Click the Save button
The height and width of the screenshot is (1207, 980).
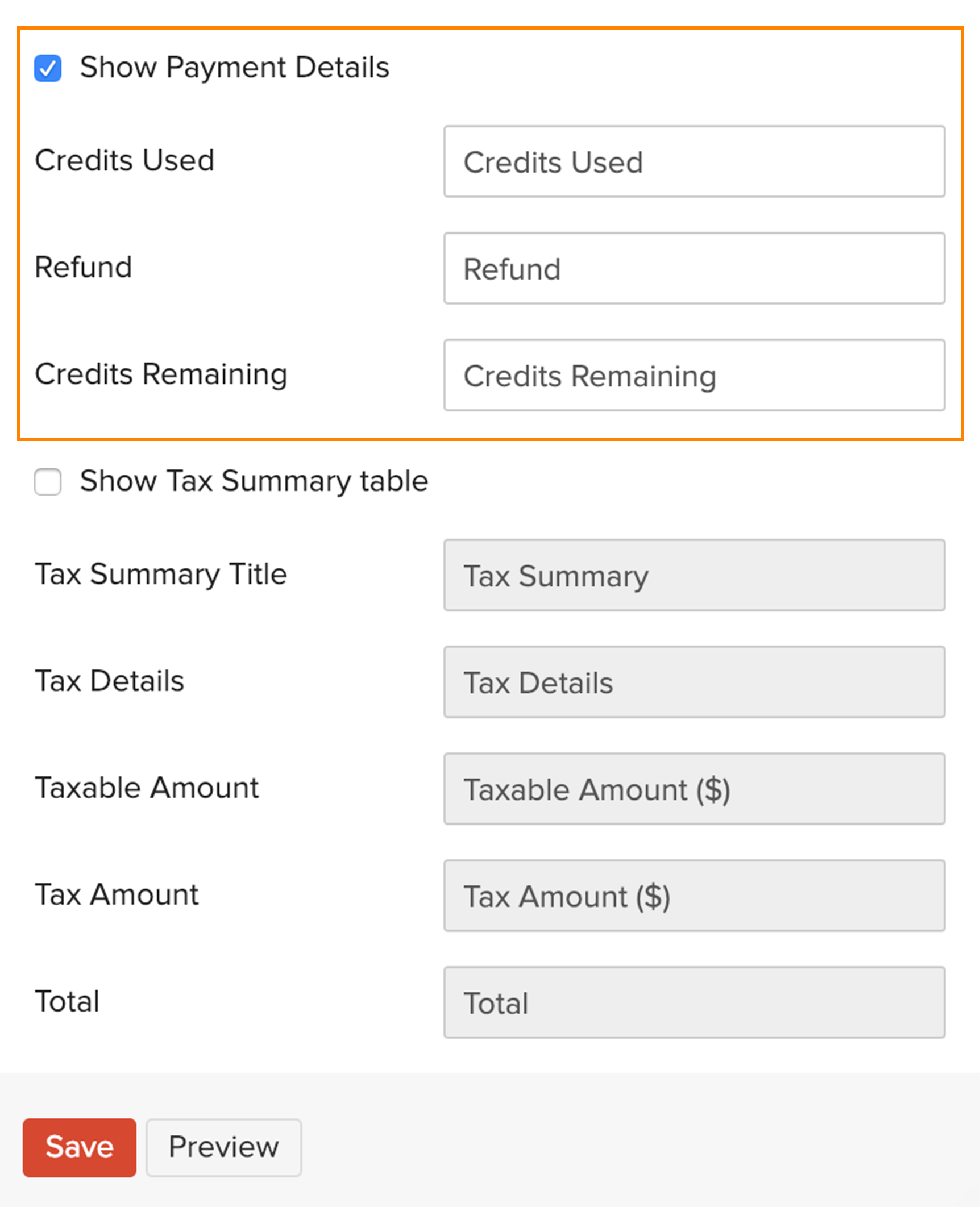pyautogui.click(x=79, y=1146)
